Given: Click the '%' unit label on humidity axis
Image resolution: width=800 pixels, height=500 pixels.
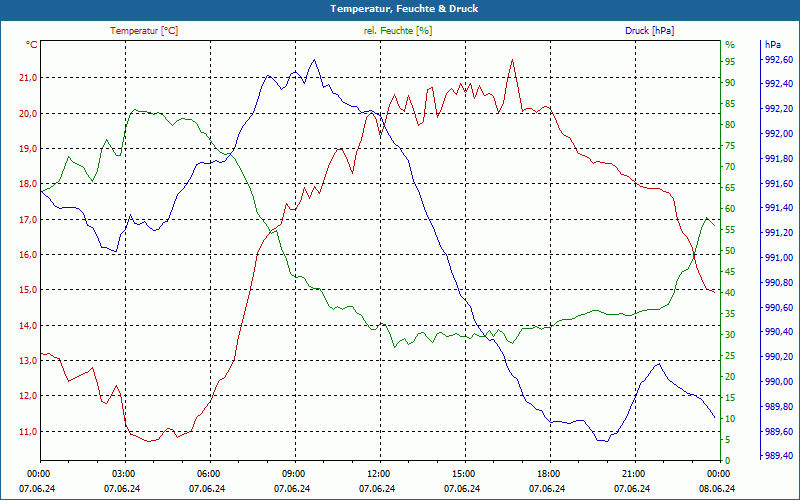Looking at the screenshot, I should click(730, 45).
